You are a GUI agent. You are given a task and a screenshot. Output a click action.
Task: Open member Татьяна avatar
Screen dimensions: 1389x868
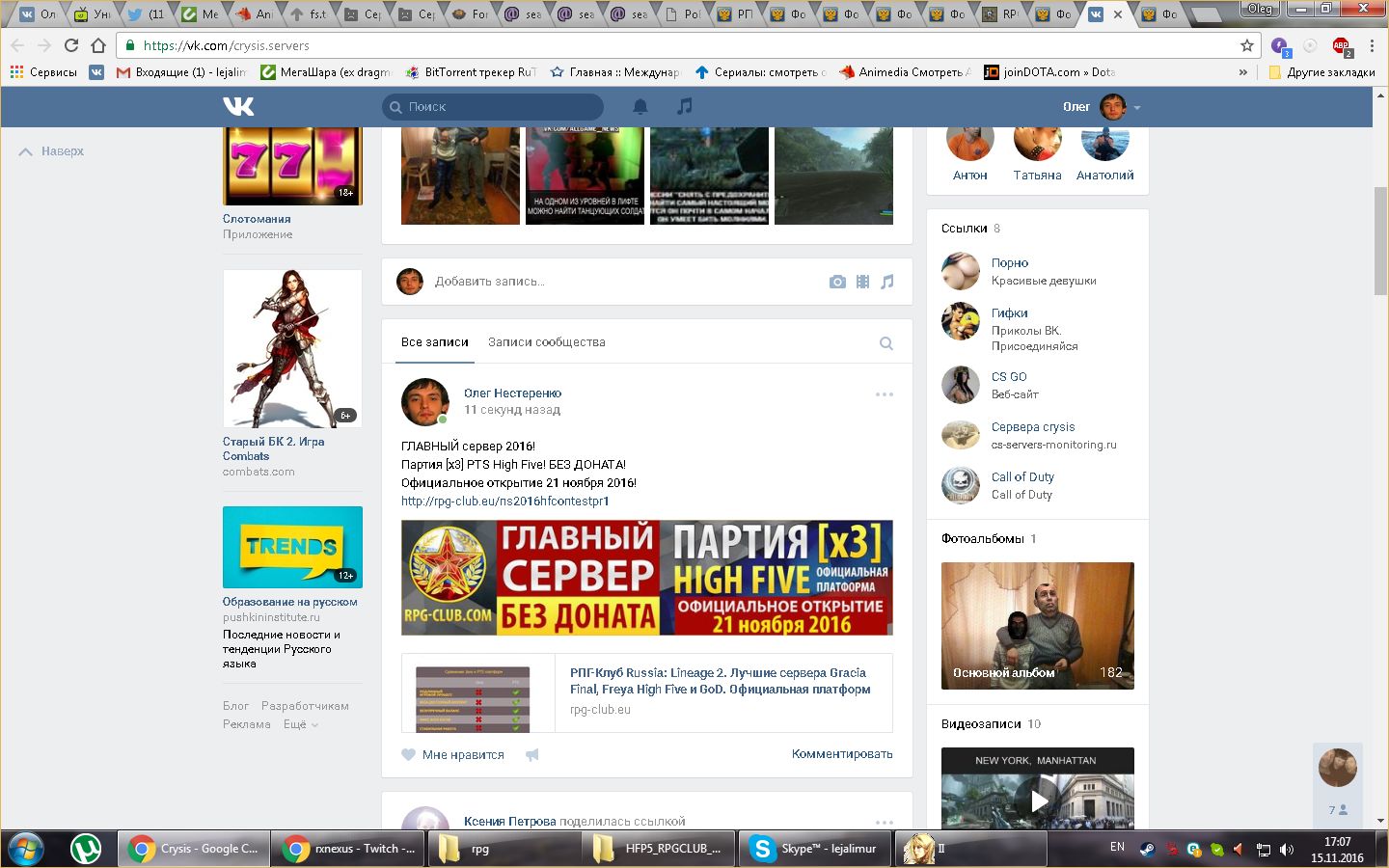(1038, 145)
